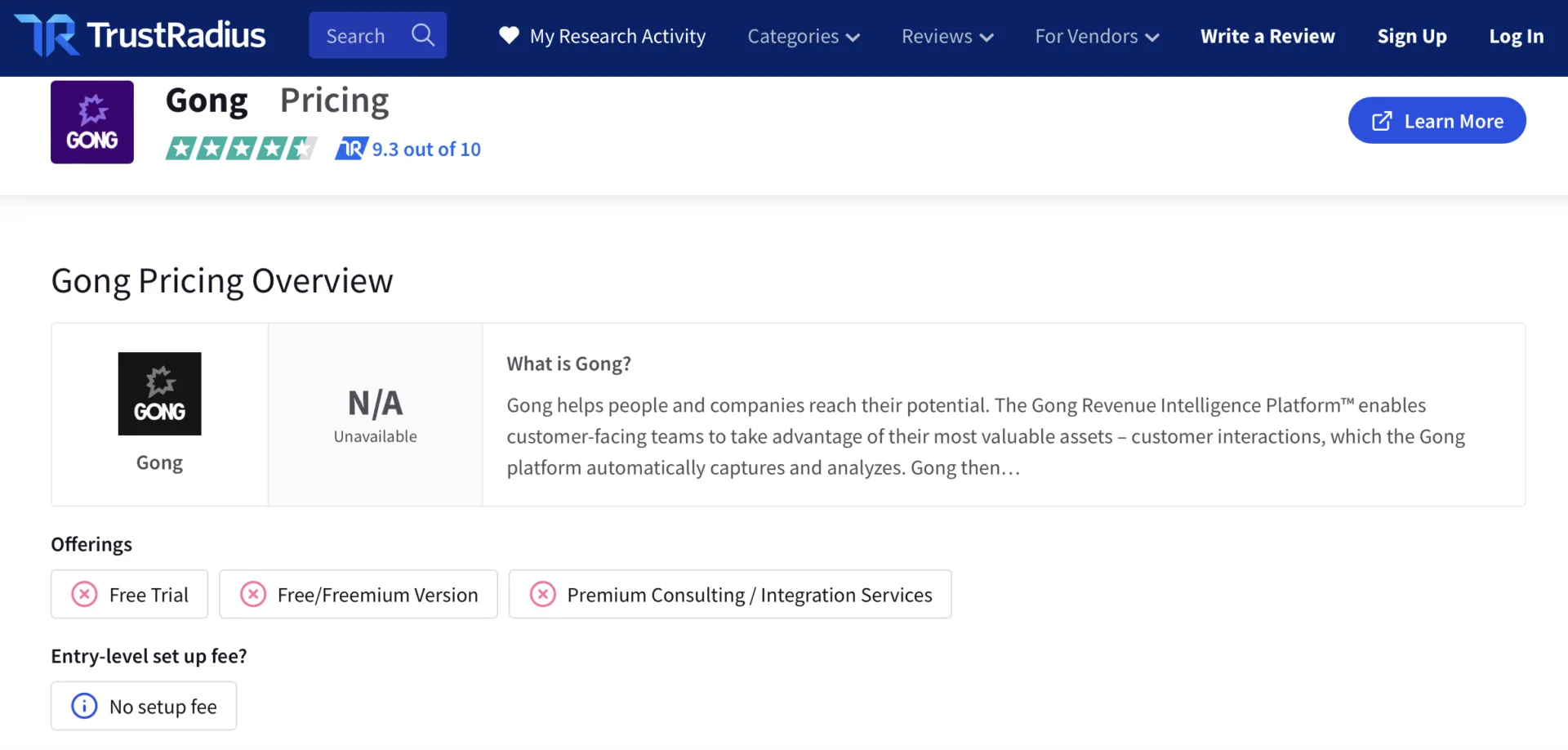Click the N/A Unavailable price cell
The height and width of the screenshot is (750, 1568).
point(376,414)
